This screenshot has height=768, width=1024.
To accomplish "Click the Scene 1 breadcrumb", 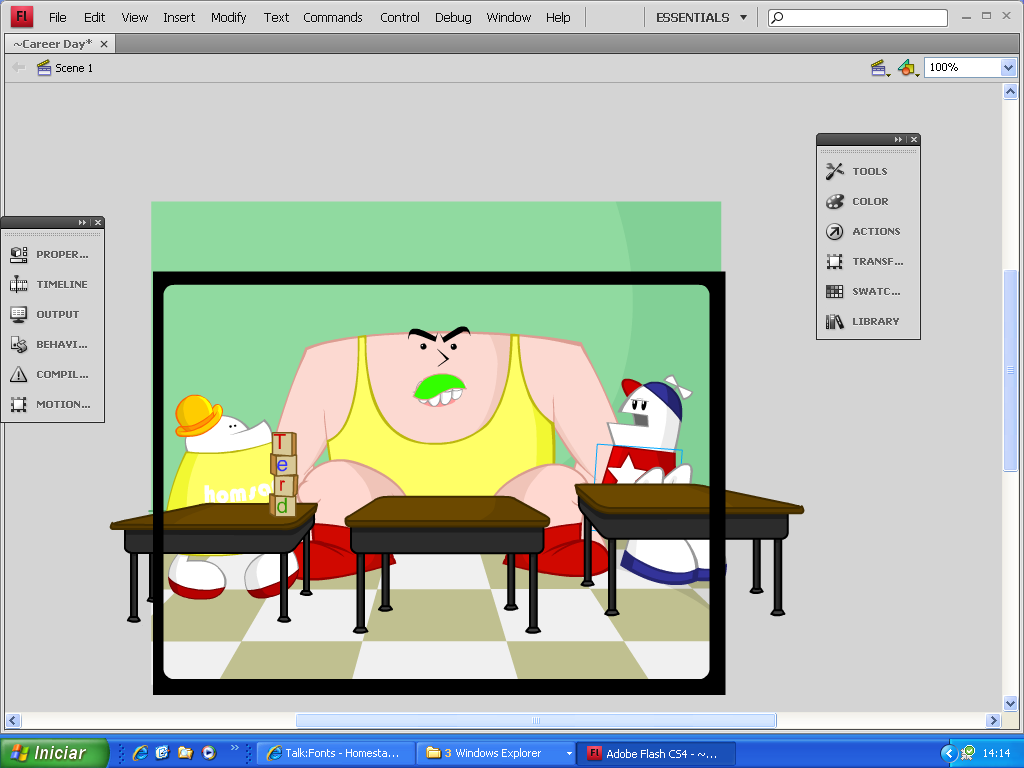I will (x=73, y=68).
